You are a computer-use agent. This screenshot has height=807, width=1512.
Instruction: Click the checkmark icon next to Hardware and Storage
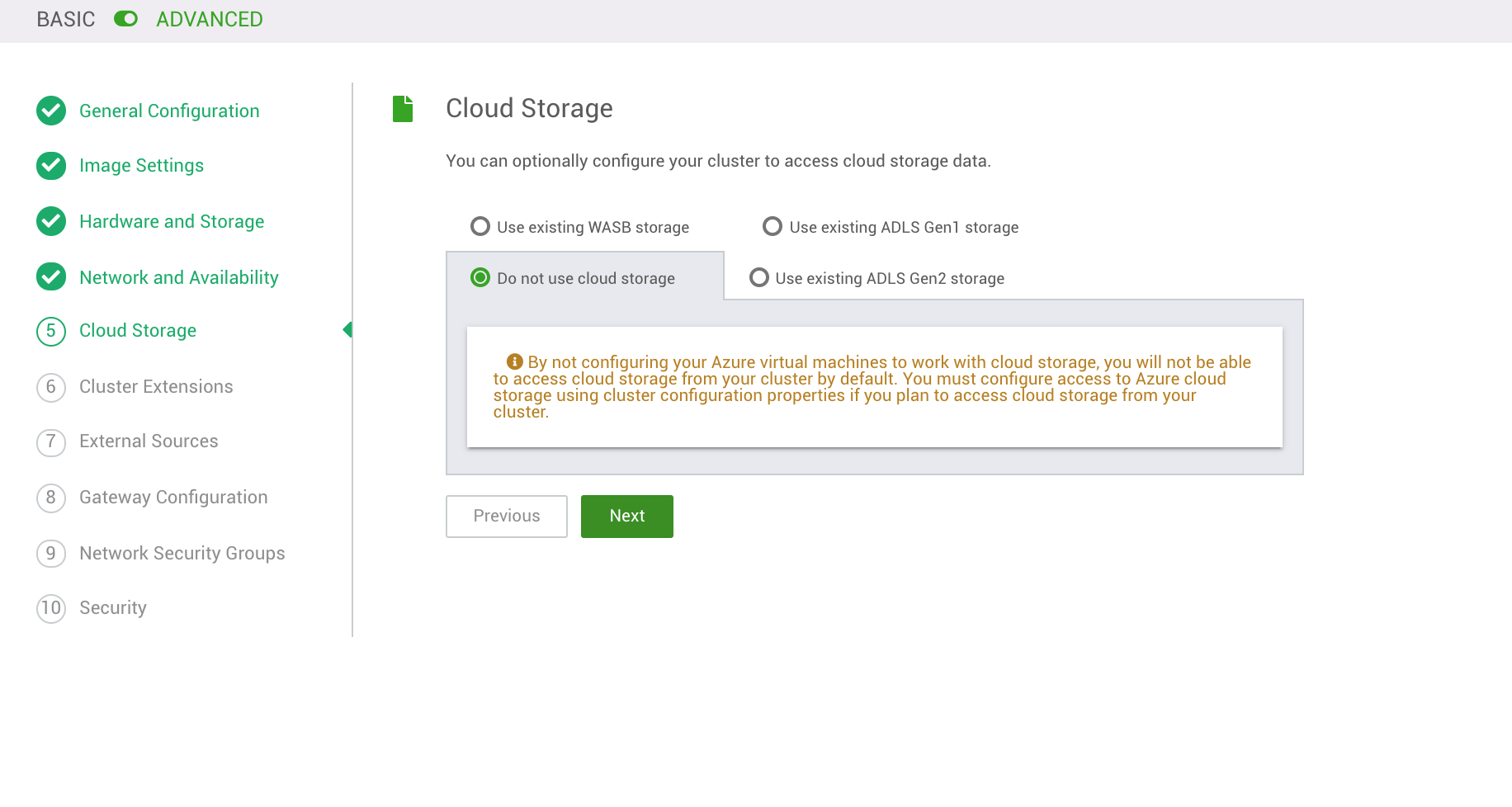[50, 221]
